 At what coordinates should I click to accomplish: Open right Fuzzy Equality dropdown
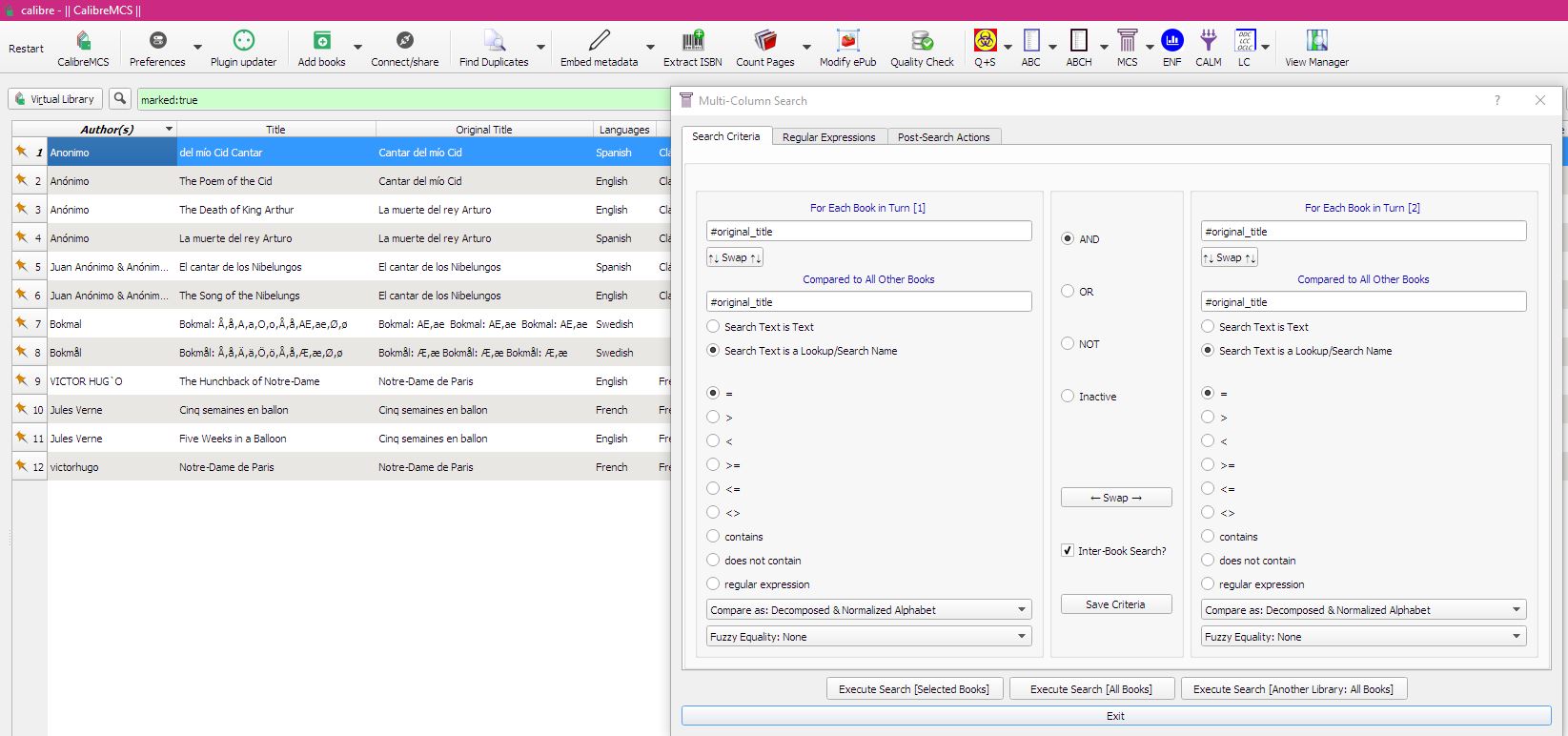1362,637
